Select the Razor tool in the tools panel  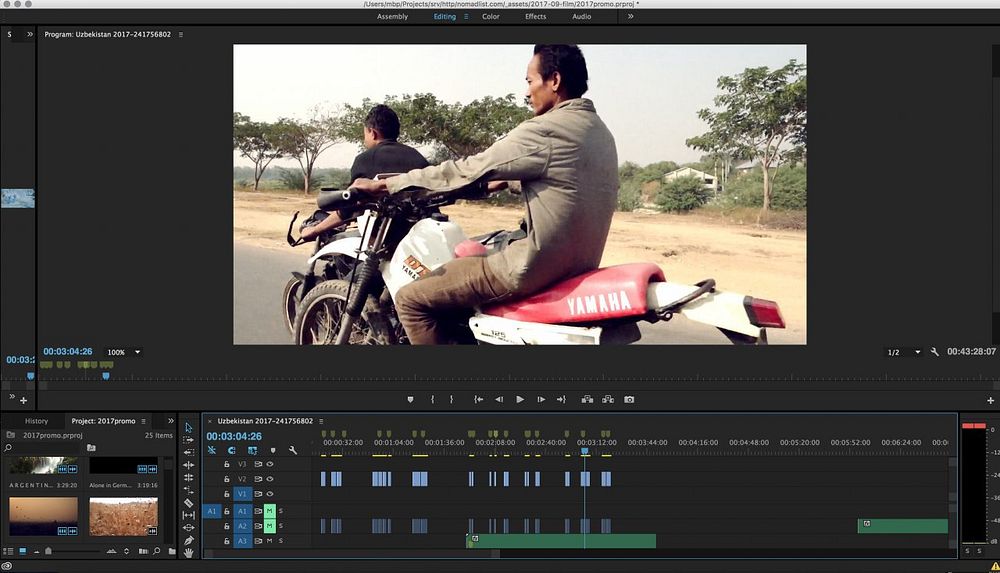(x=189, y=503)
